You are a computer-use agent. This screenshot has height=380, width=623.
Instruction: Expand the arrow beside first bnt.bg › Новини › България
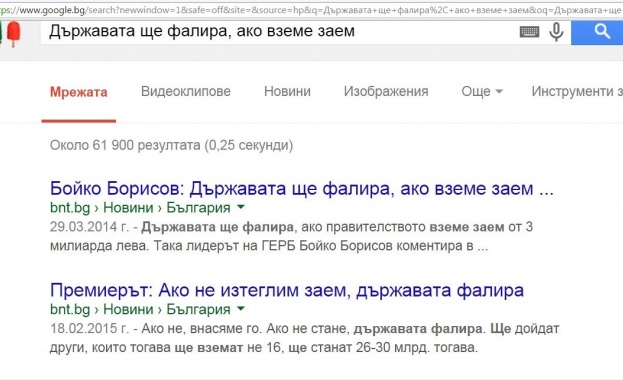(241, 207)
